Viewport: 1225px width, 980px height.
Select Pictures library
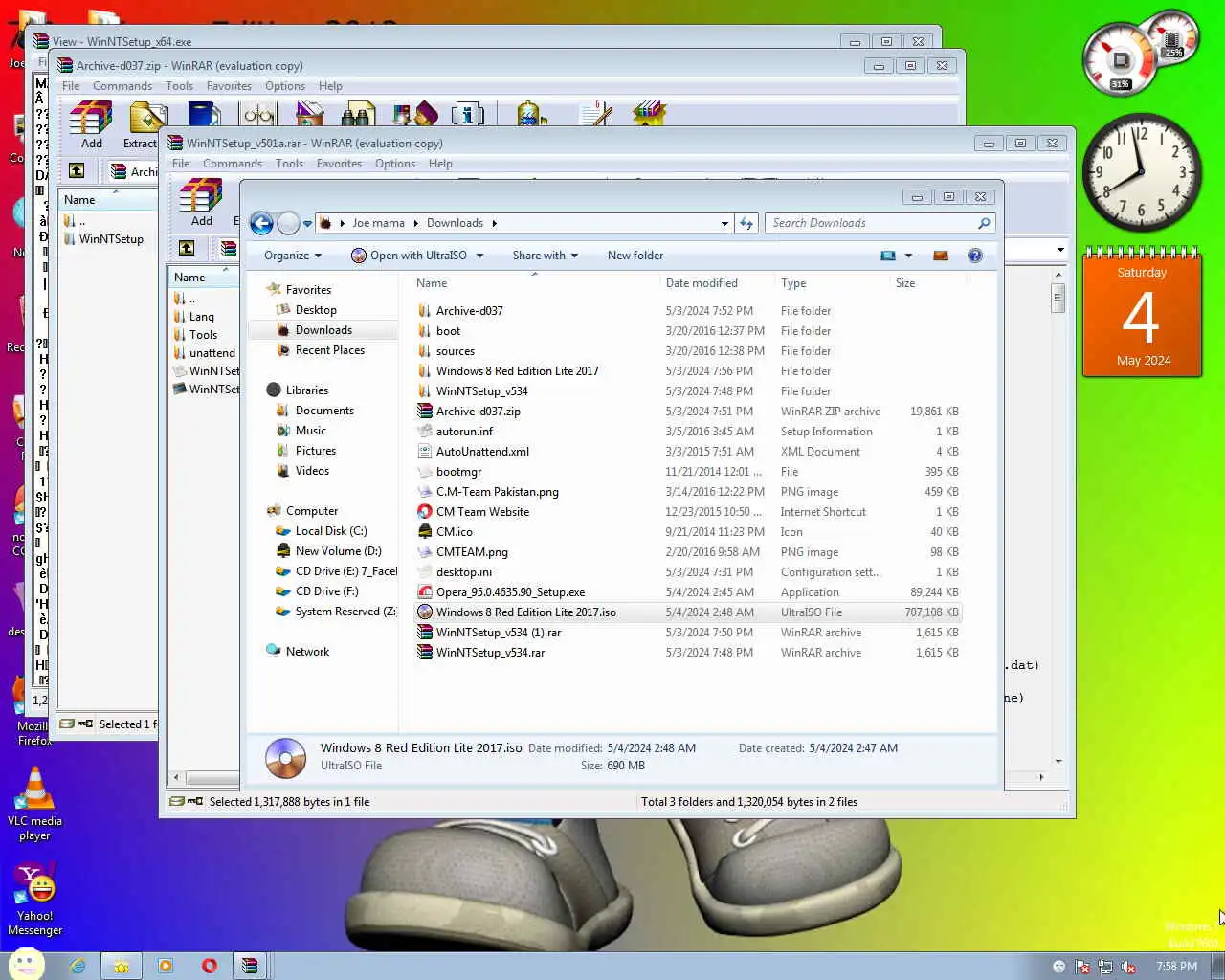pos(316,451)
